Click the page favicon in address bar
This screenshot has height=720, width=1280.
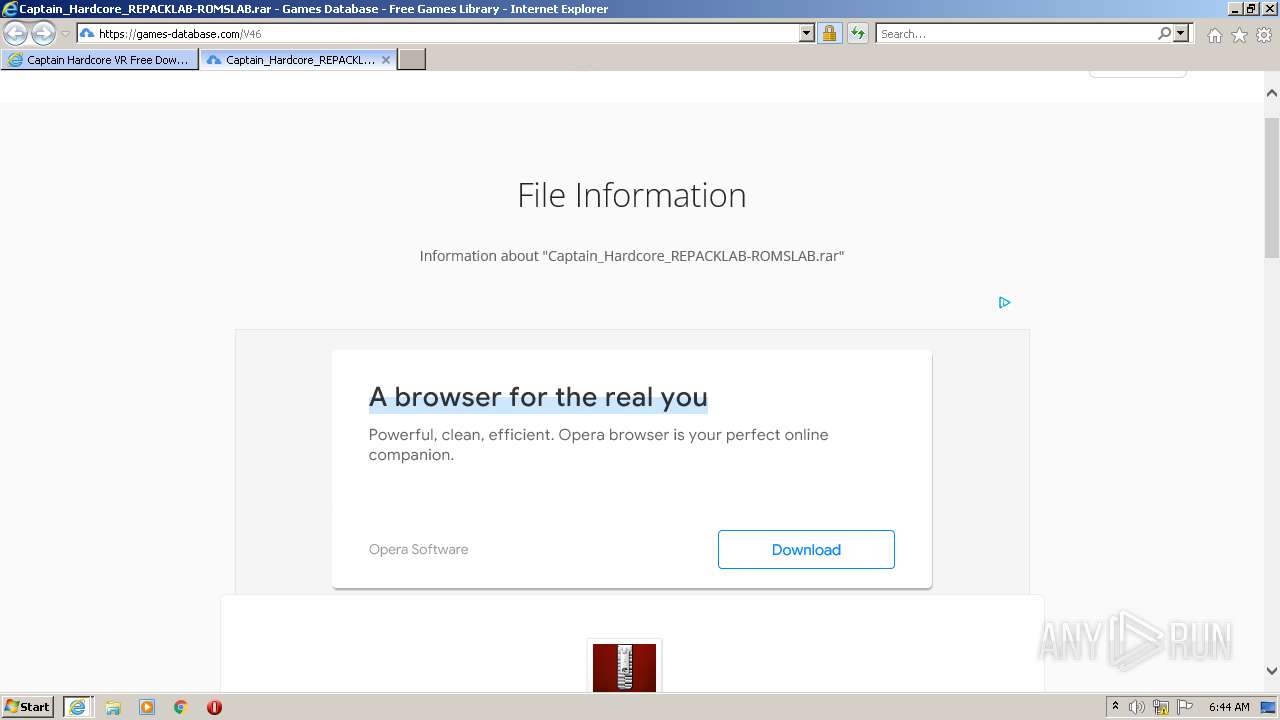click(x=87, y=34)
